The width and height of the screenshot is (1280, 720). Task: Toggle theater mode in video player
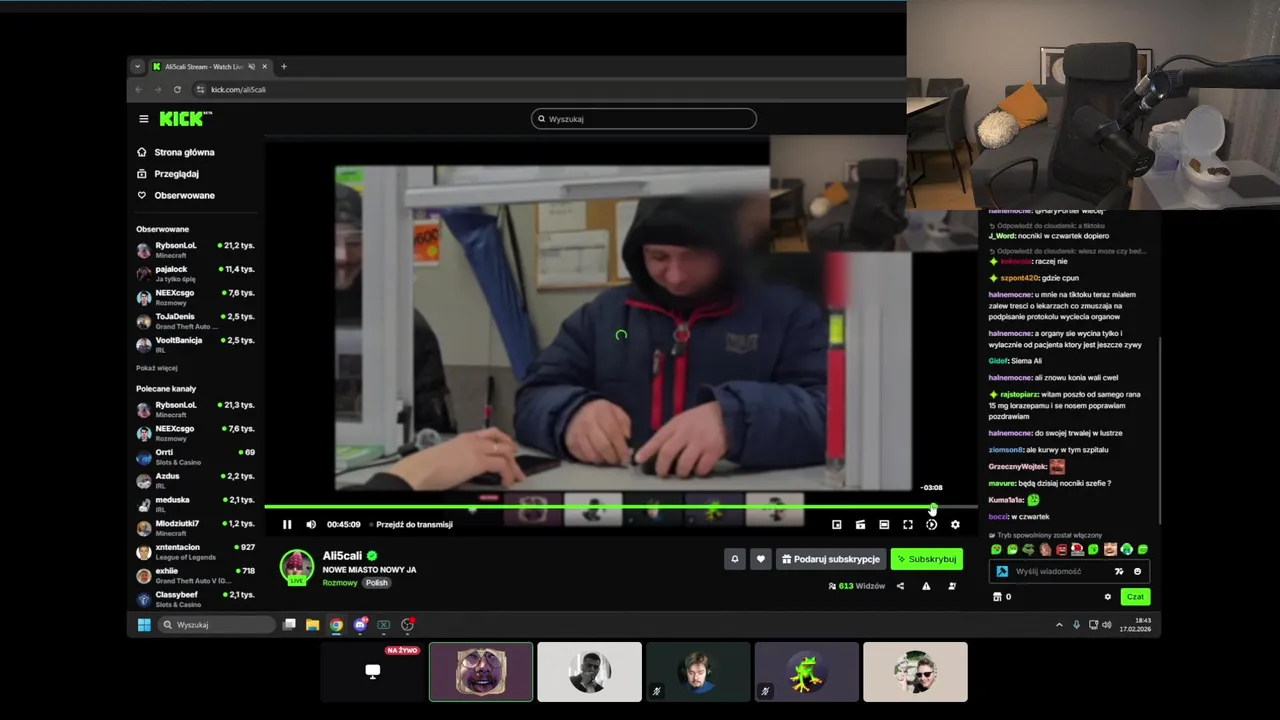[x=884, y=524]
